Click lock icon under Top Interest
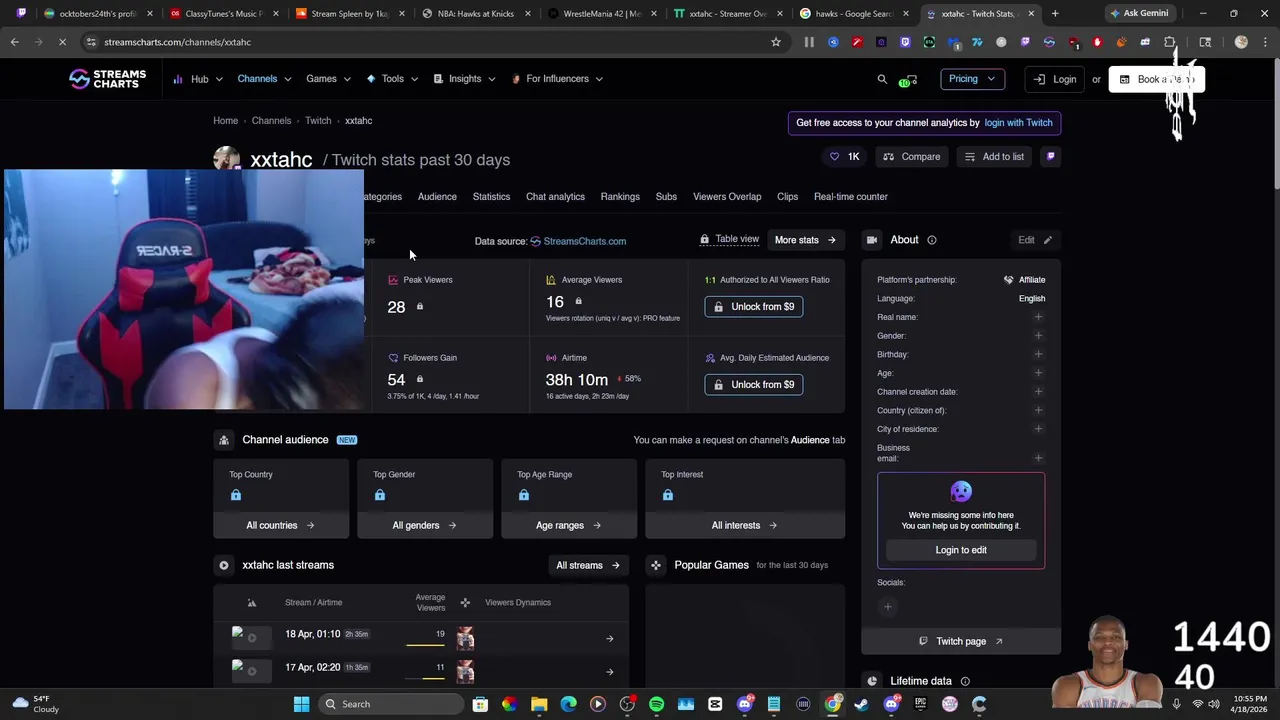This screenshot has height=720, width=1280. tap(668, 495)
